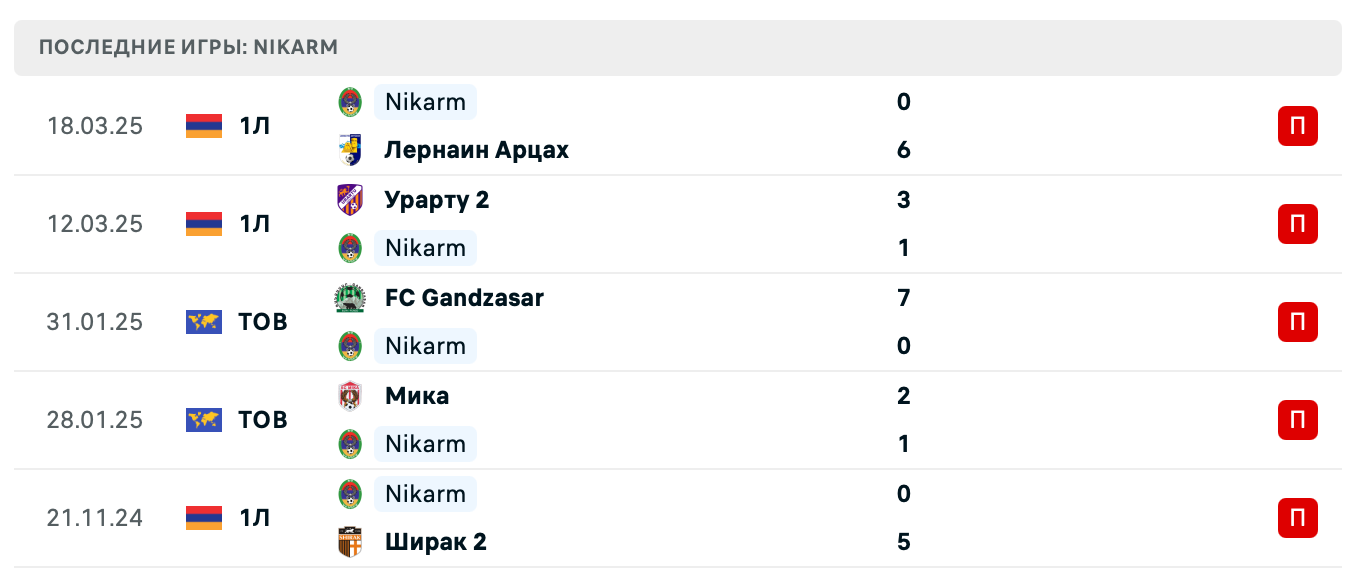Open Лернаин Арцах team page
Image resolution: width=1356 pixels, height=582 pixels.
(476, 150)
